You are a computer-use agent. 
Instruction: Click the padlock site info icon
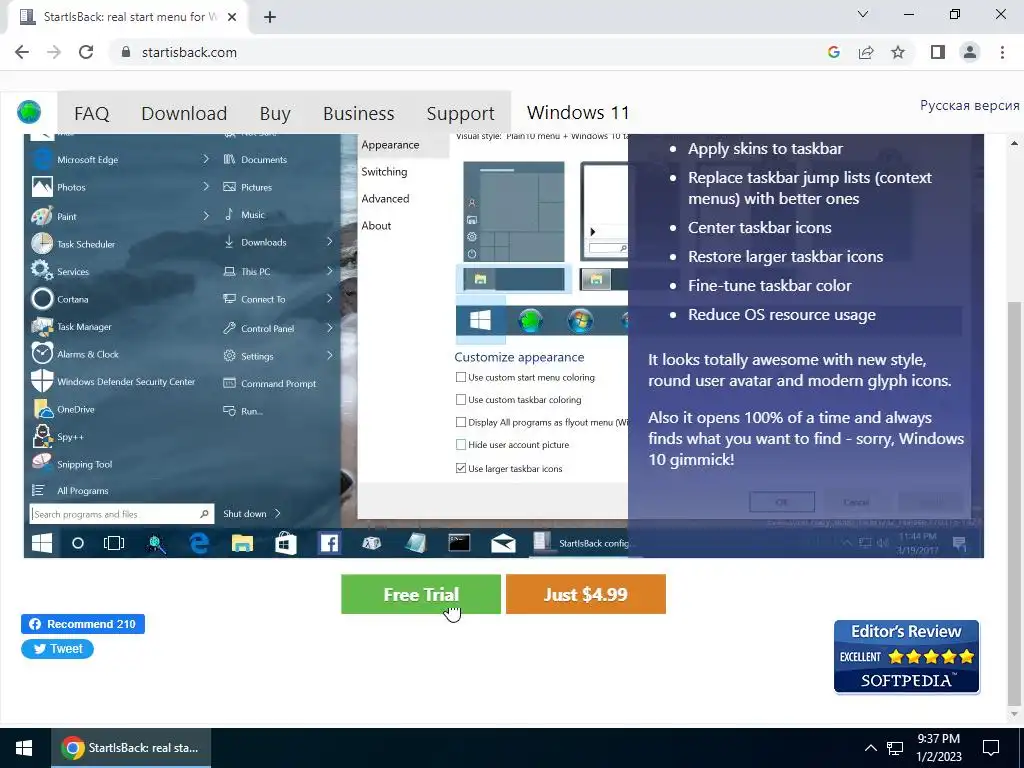127,52
